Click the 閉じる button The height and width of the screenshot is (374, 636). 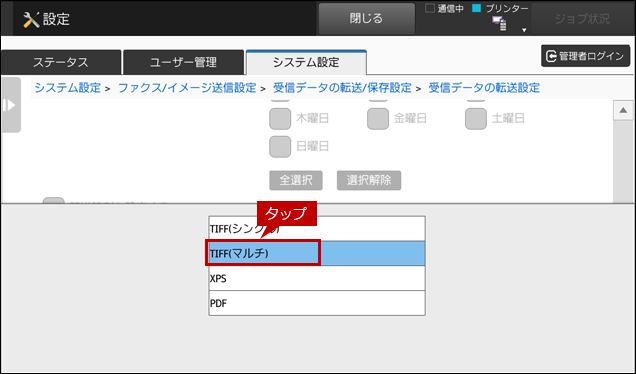point(366,19)
